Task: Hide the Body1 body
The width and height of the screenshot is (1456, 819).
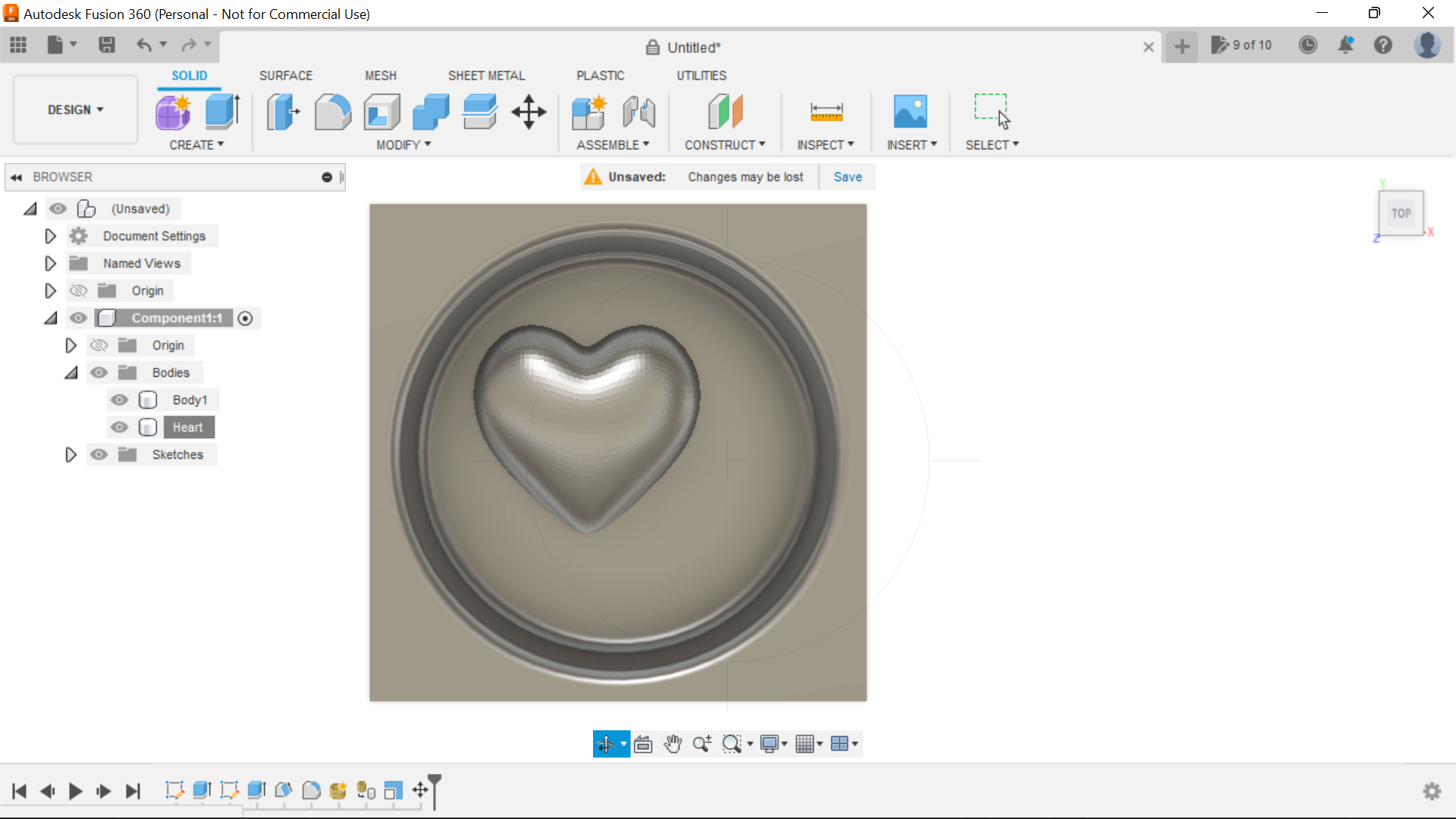Action: pyautogui.click(x=119, y=400)
